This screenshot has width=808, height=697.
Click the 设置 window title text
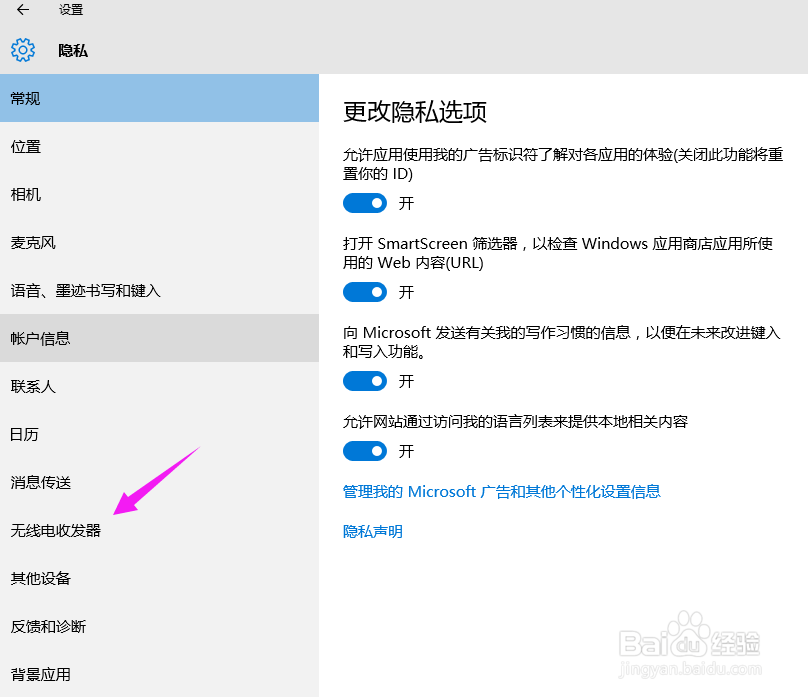71,9
